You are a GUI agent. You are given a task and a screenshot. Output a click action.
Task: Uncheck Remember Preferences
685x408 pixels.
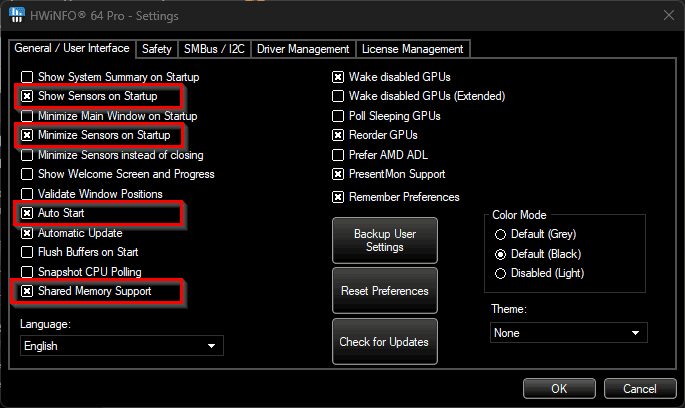[338, 197]
